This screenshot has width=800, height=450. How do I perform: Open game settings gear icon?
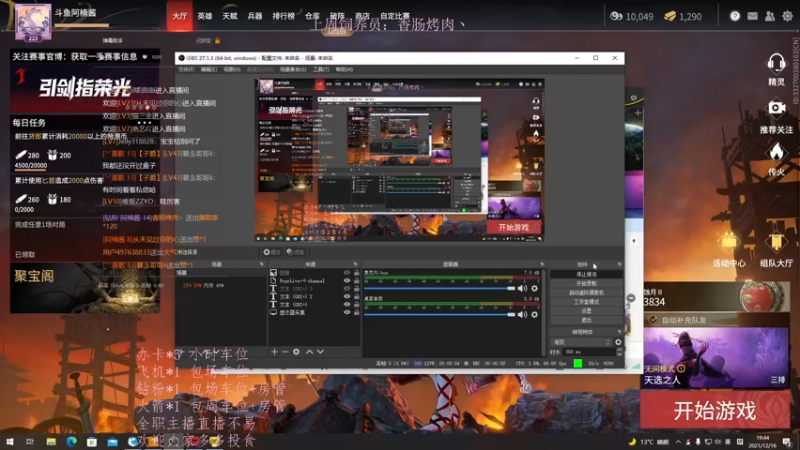[x=787, y=16]
